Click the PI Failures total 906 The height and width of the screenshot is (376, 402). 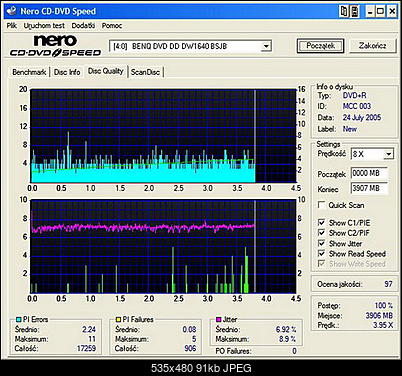pos(190,348)
